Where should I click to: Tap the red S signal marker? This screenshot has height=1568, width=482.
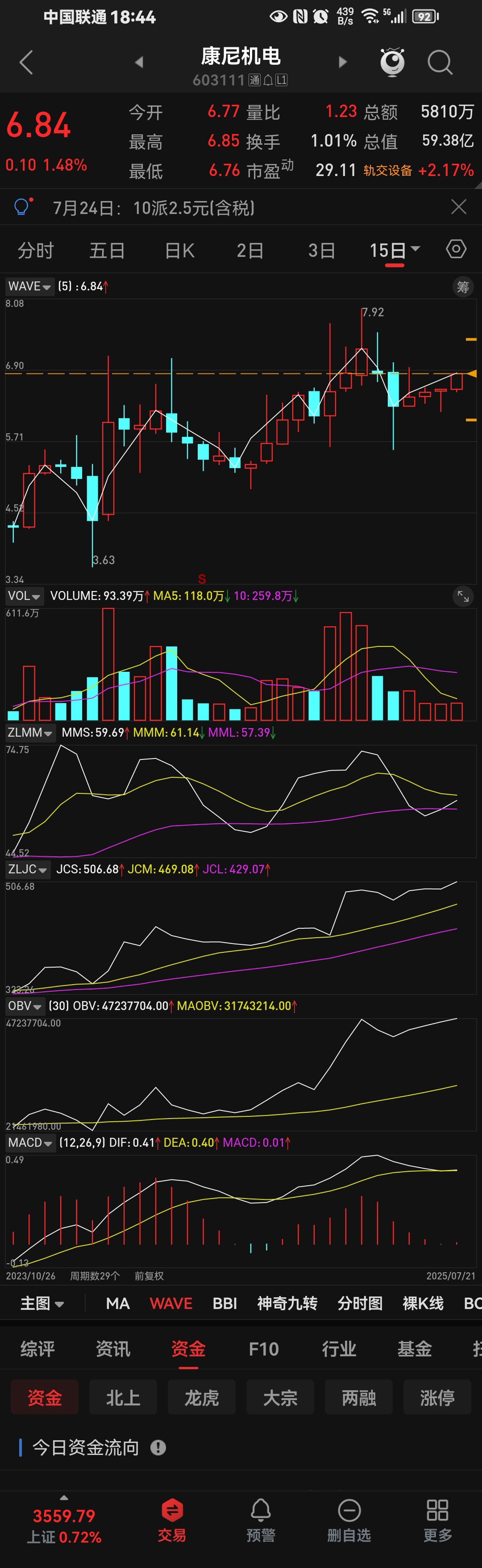point(202,579)
